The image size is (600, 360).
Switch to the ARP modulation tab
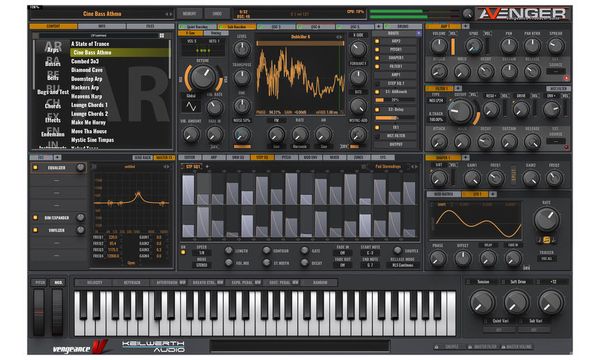pyautogui.click(x=214, y=158)
